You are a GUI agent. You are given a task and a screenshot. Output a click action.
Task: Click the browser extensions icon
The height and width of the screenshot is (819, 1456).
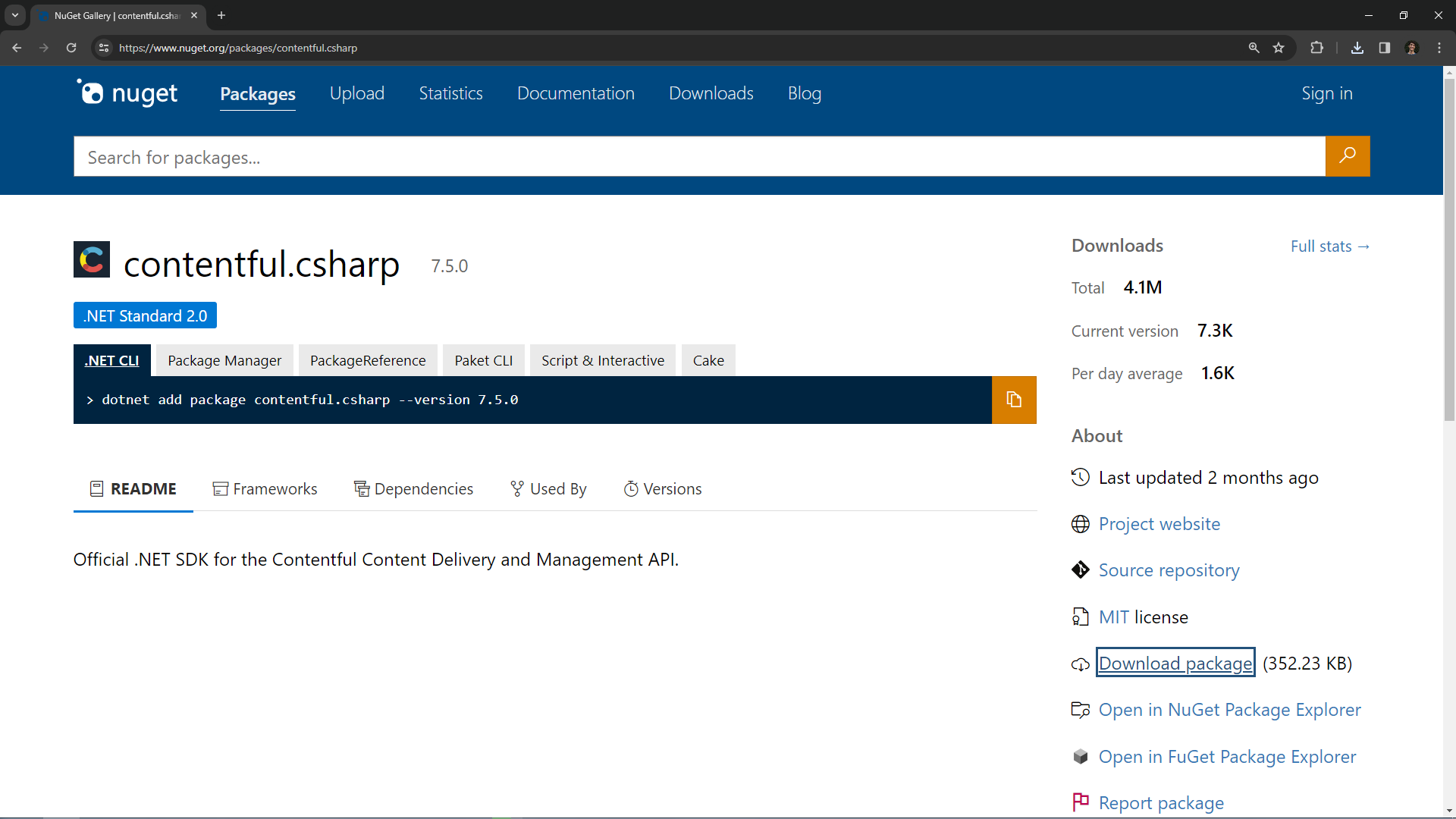pos(1317,48)
